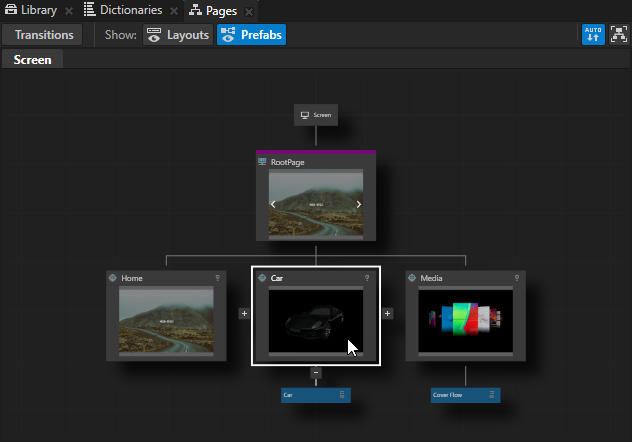The height and width of the screenshot is (442, 632).
Task: Toggle Prefabs visibility in Show options
Action: (251, 35)
